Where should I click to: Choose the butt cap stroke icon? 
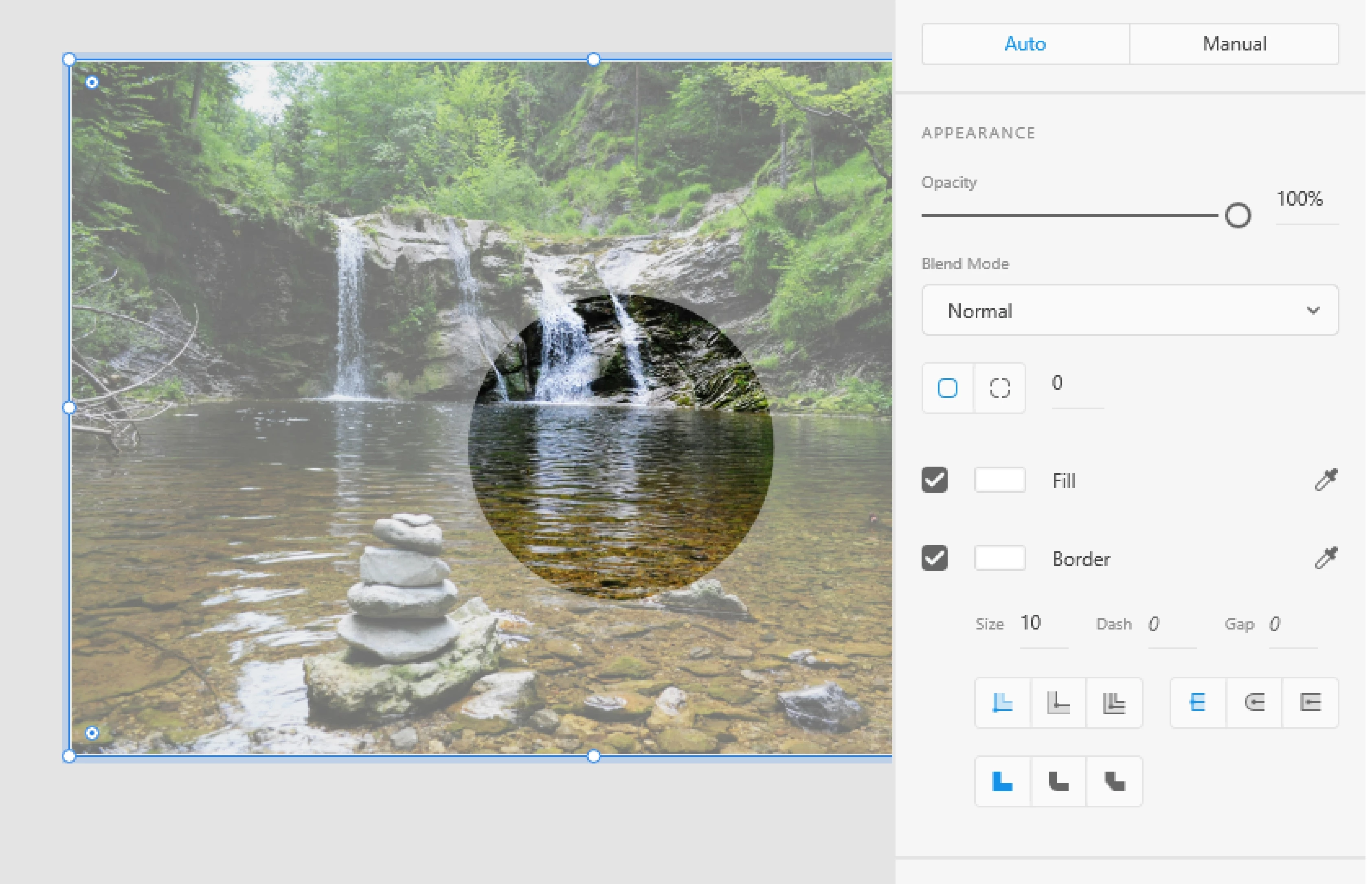click(x=1198, y=703)
